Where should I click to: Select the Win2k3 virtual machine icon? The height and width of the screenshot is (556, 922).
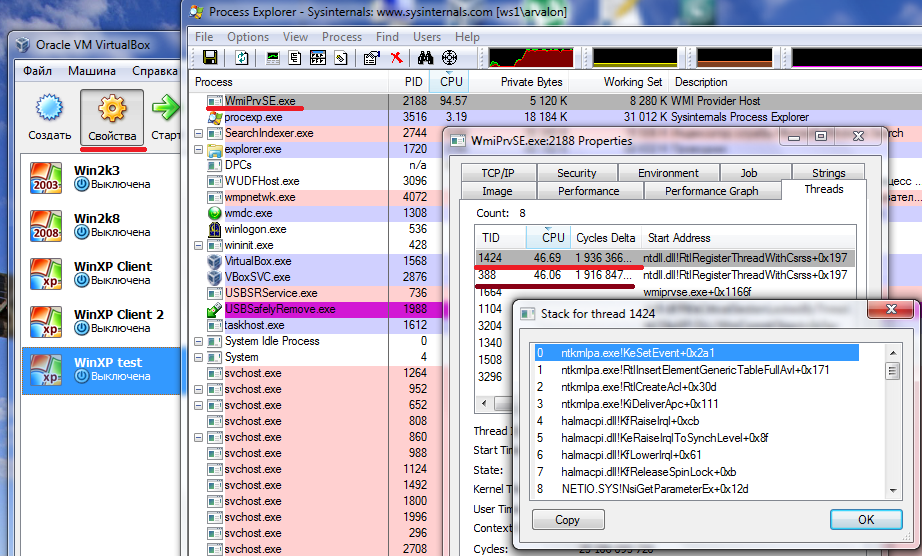46,177
